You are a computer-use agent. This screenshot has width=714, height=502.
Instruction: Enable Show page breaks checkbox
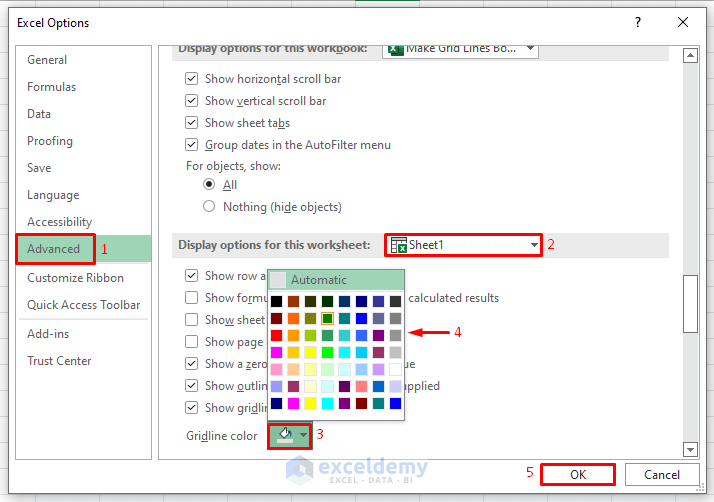pyautogui.click(x=191, y=341)
